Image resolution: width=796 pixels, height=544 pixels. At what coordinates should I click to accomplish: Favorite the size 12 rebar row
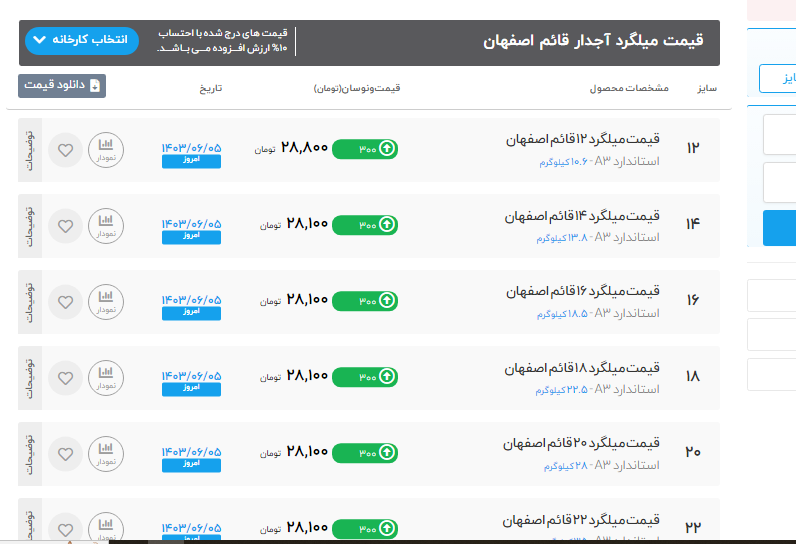pos(65,150)
